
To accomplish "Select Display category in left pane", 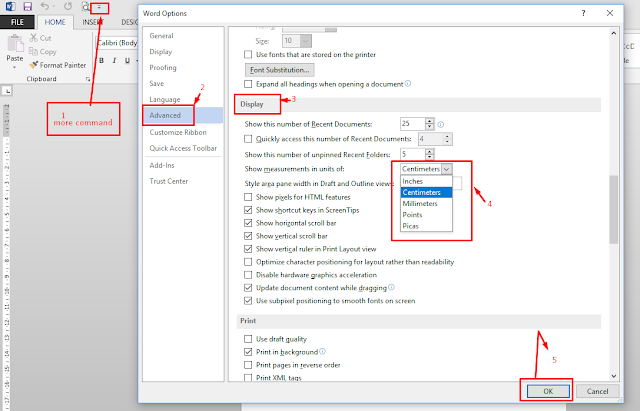I will pos(161,51).
